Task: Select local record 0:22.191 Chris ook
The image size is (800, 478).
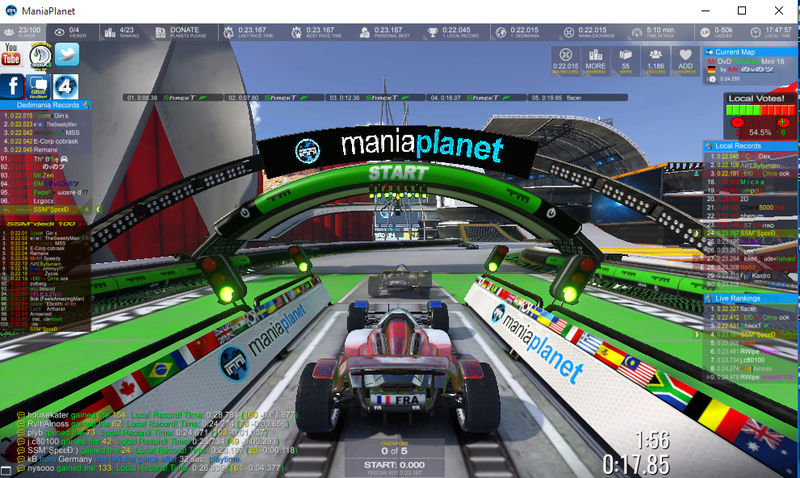Action: pyautogui.click(x=750, y=173)
